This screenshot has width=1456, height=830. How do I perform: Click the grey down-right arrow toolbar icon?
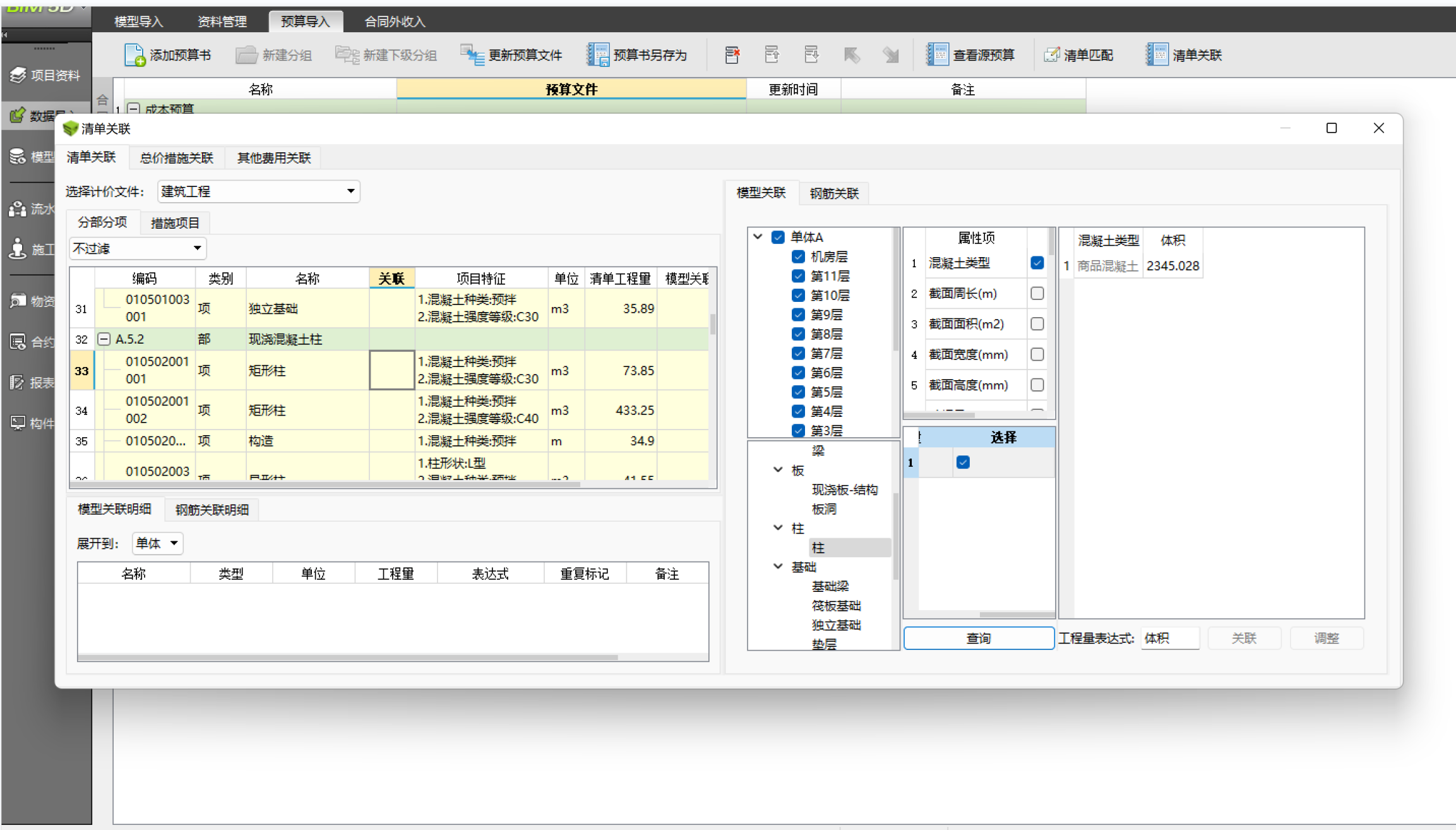coord(890,55)
